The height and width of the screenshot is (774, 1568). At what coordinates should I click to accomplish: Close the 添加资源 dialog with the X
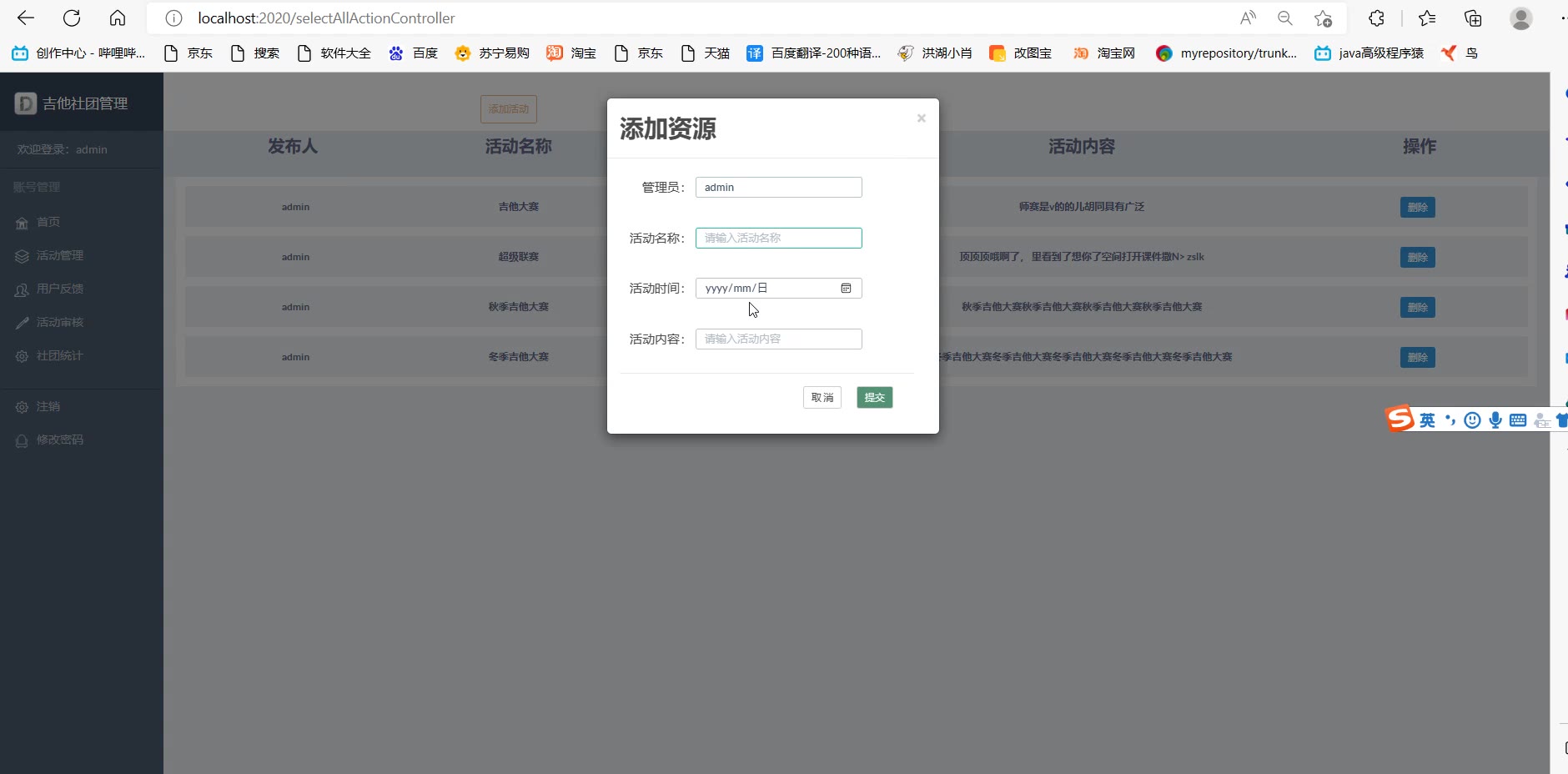(921, 118)
